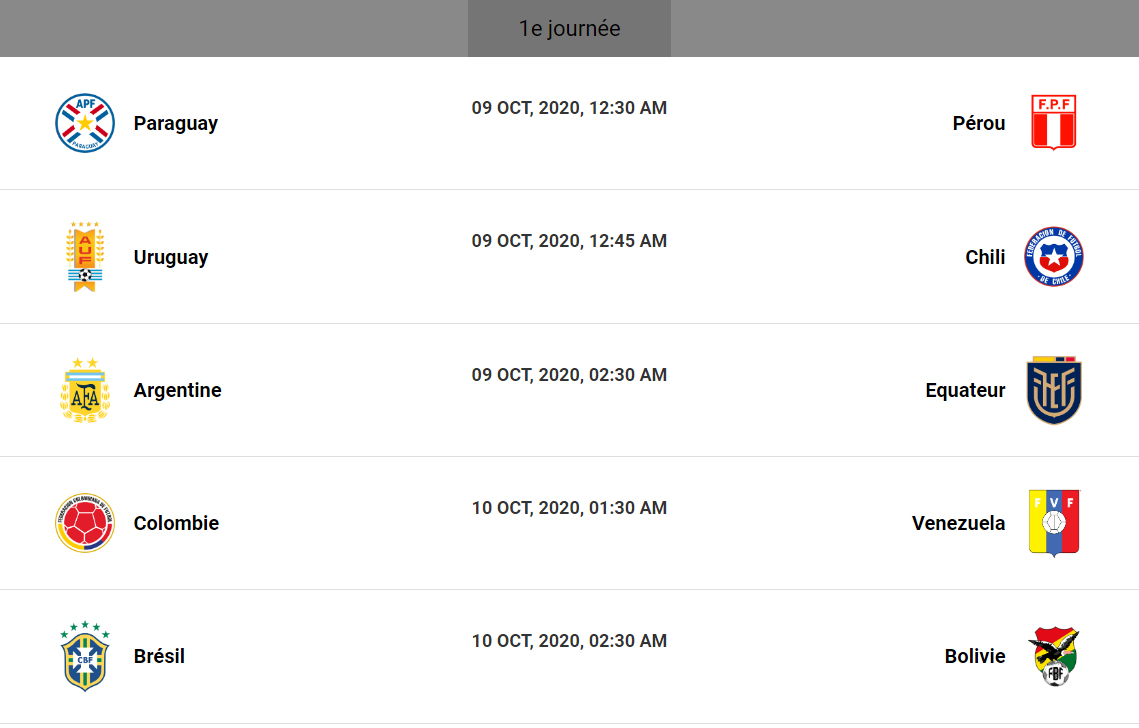Screen dimensions: 1139x728
Task: Click the Chile federation crest icon
Action: [1053, 257]
